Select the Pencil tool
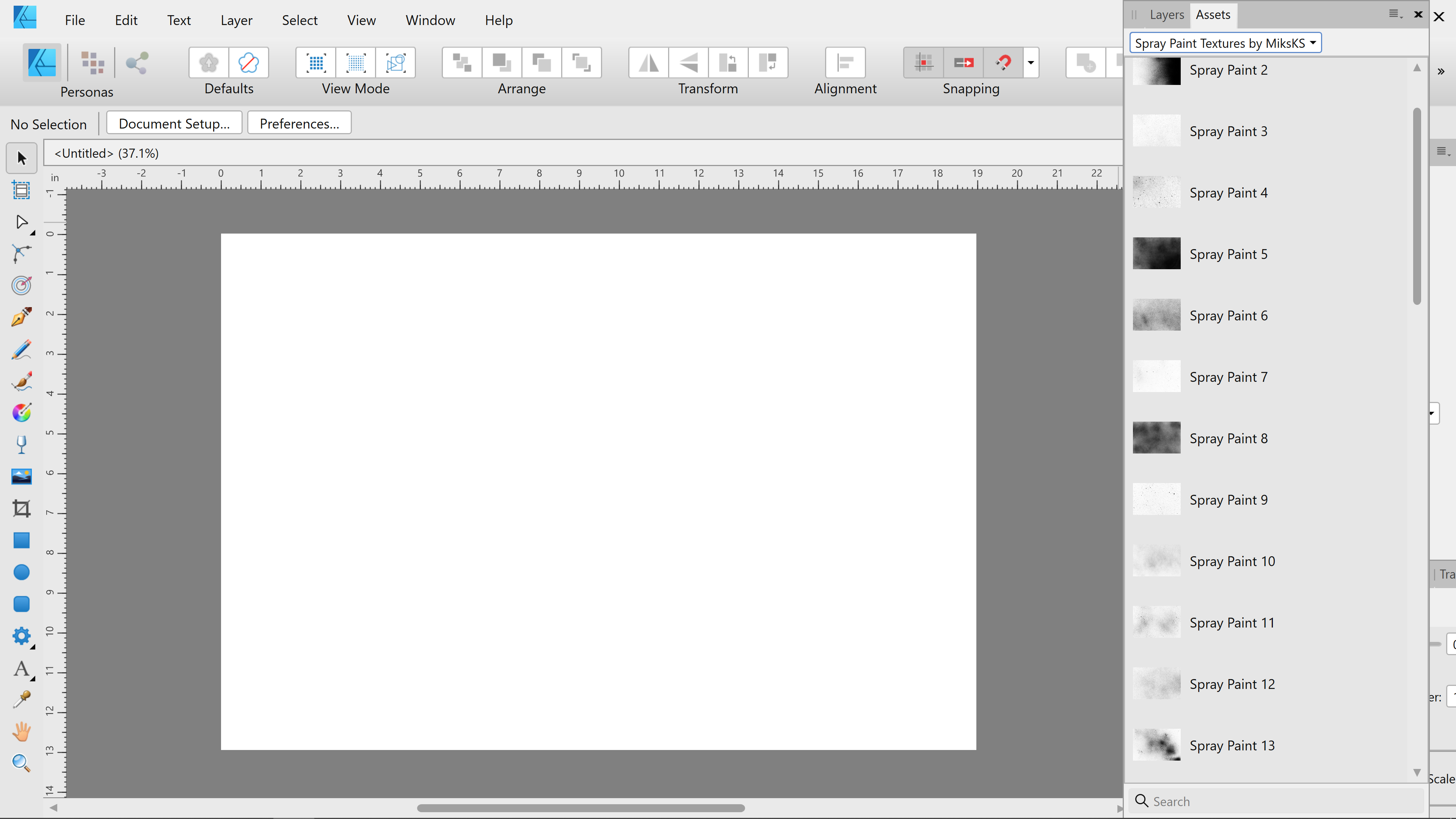 pos(22,349)
